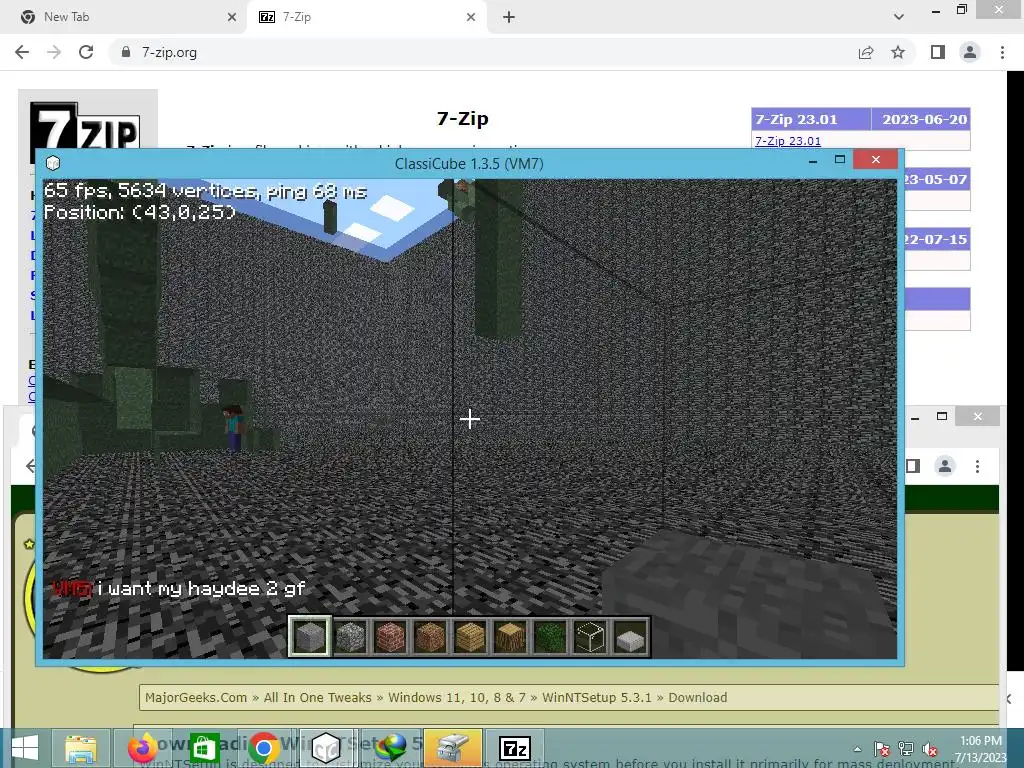Open the network tray icon

coord(906,749)
